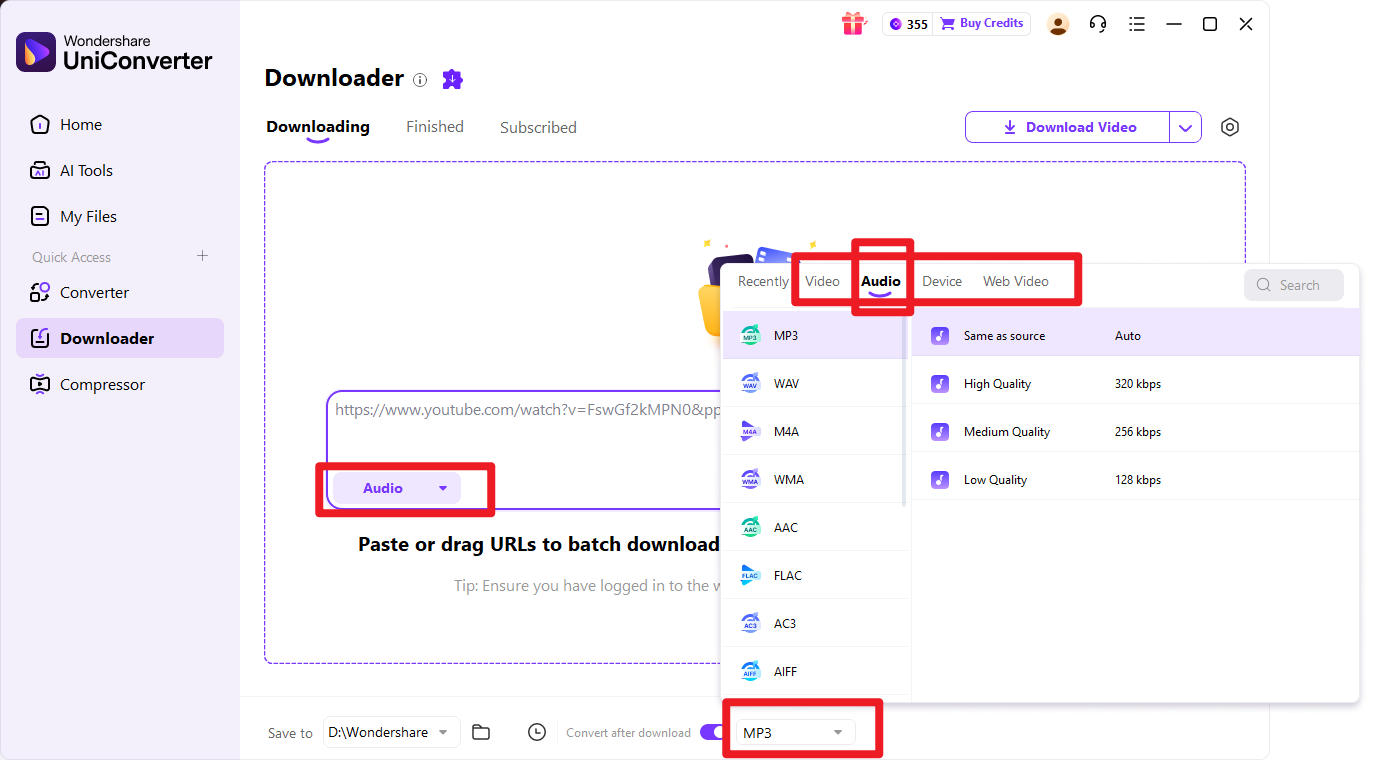Click the Download Video button
This screenshot has height=760, width=1392.
coord(1067,127)
